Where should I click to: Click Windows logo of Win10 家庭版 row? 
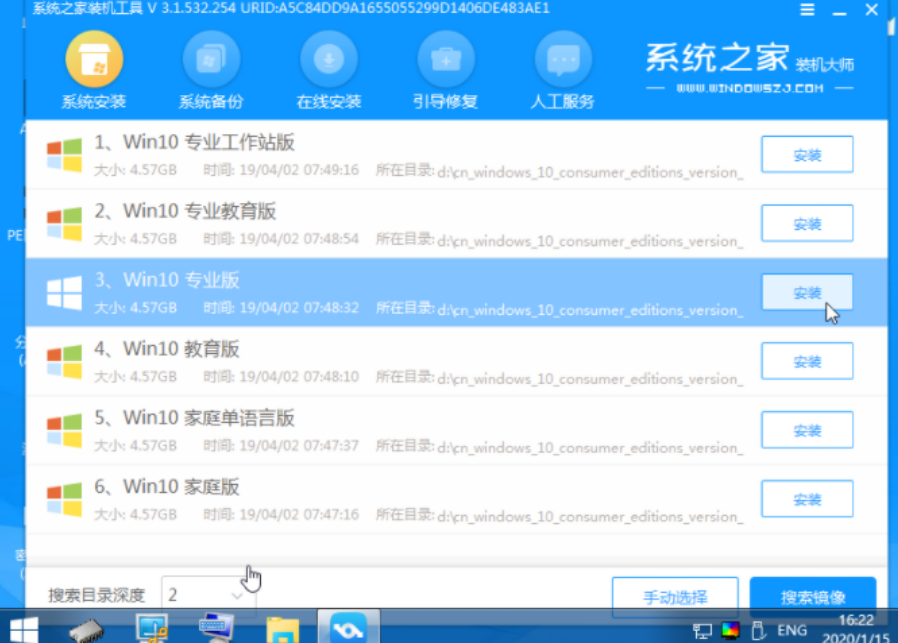[64, 499]
